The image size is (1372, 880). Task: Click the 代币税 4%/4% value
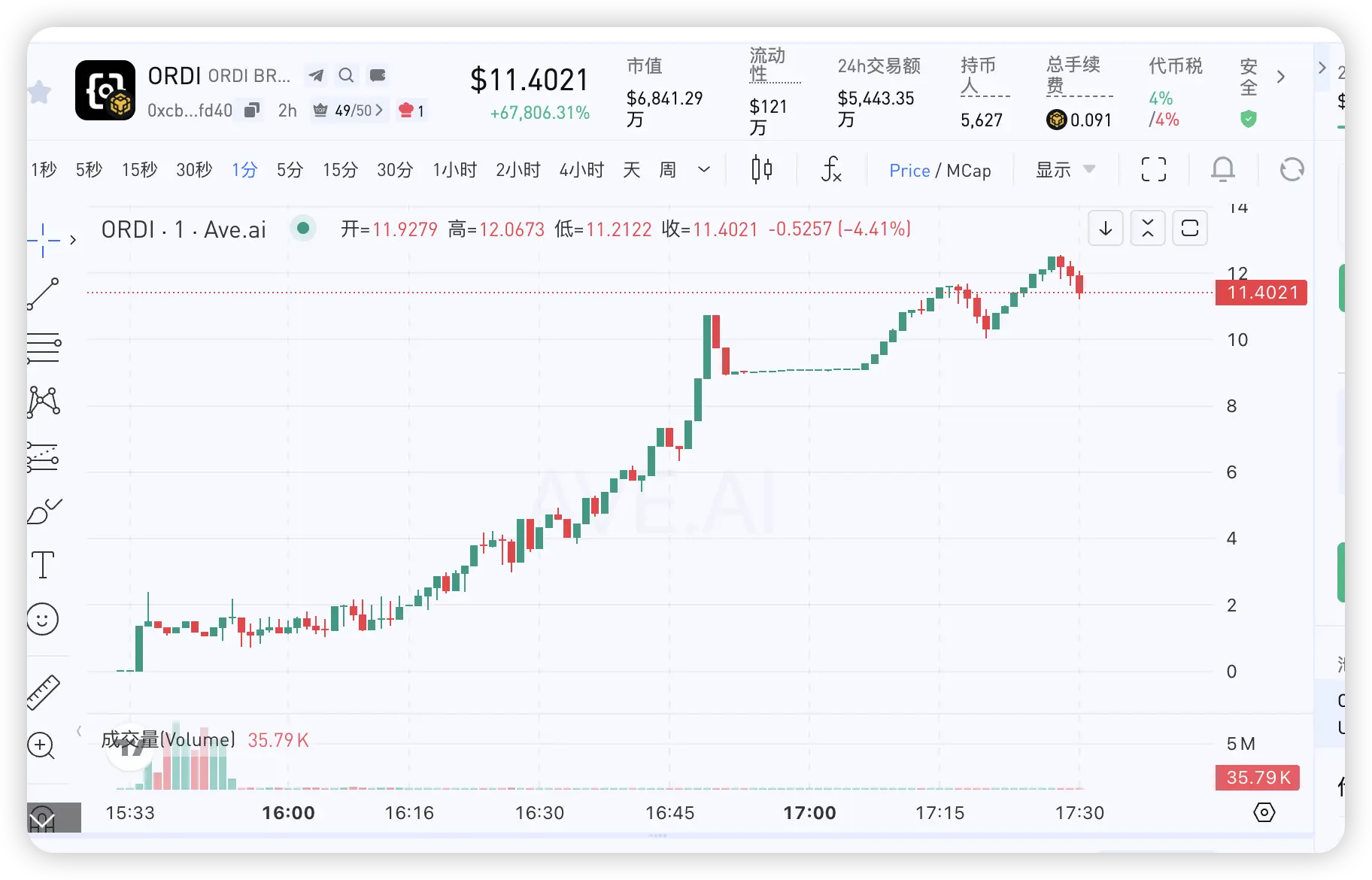[1164, 109]
